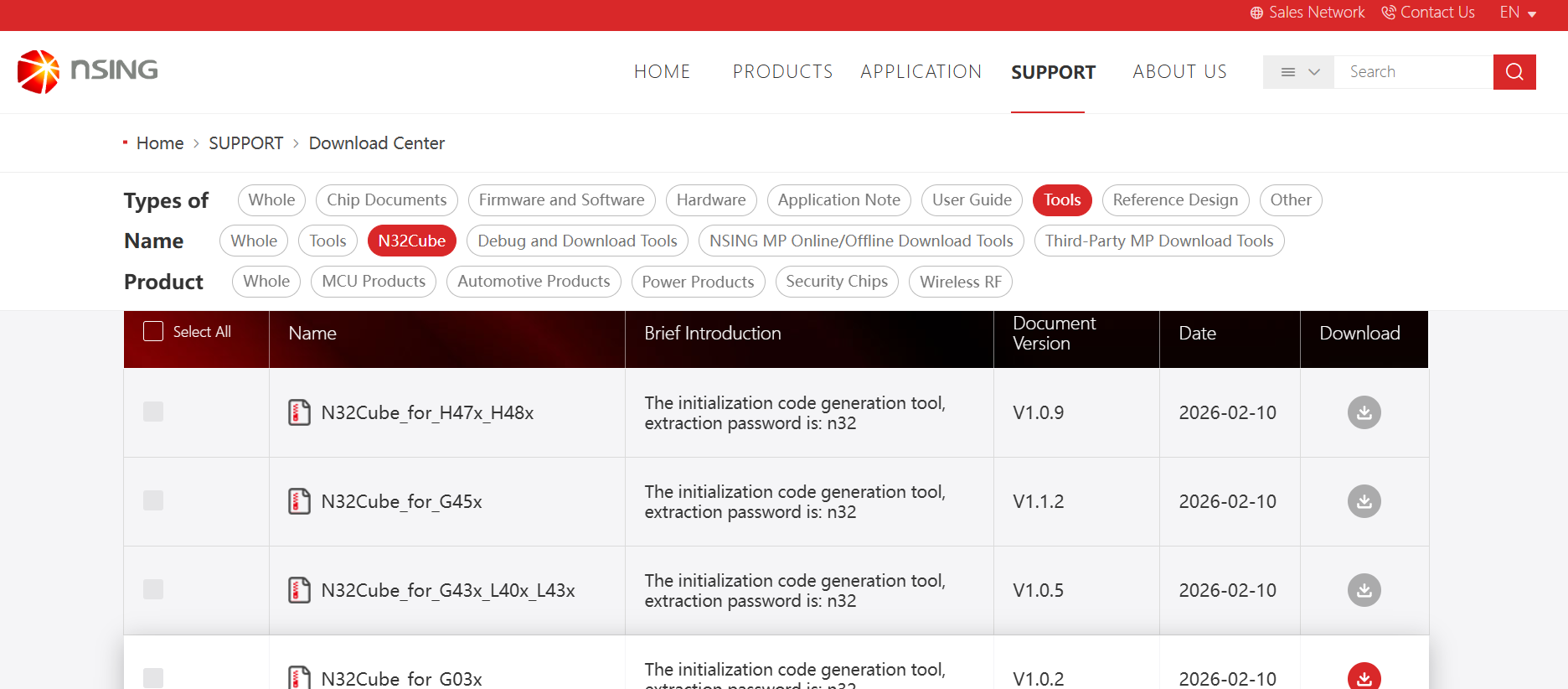Check the Select All checkbox
Screen dimensions: 1568x689
tap(153, 332)
